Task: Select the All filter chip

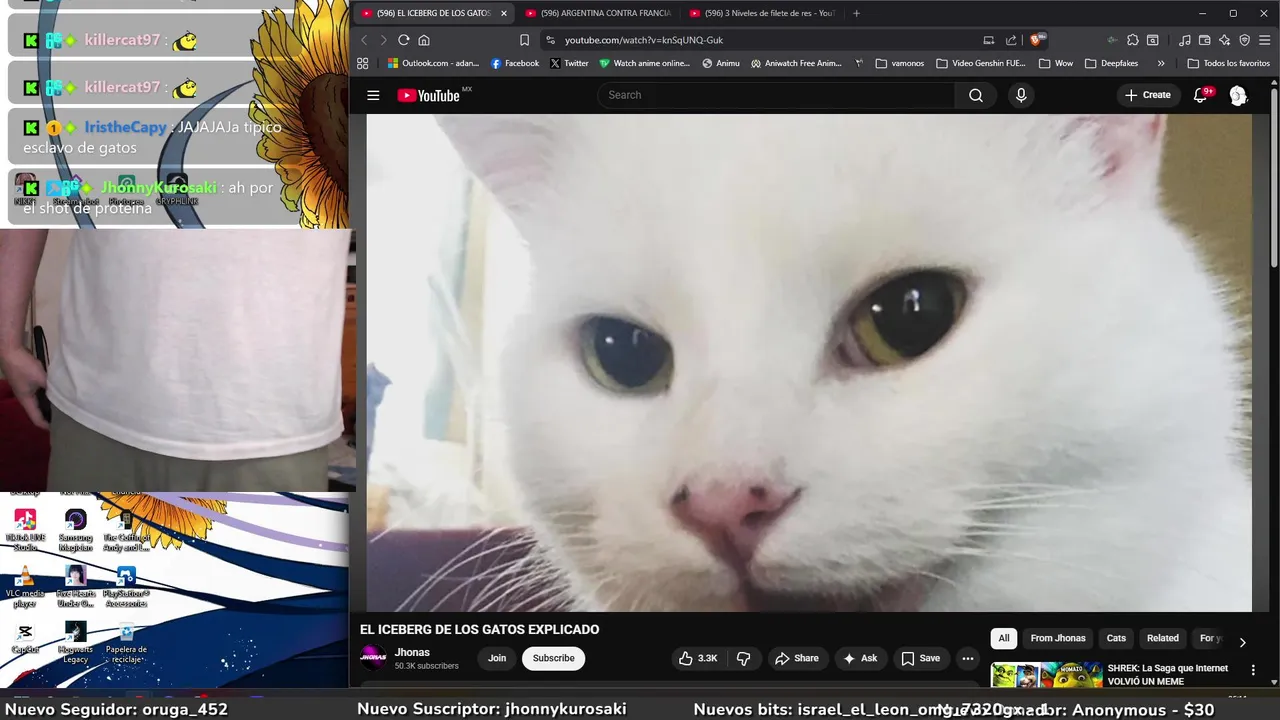Action: point(1004,638)
